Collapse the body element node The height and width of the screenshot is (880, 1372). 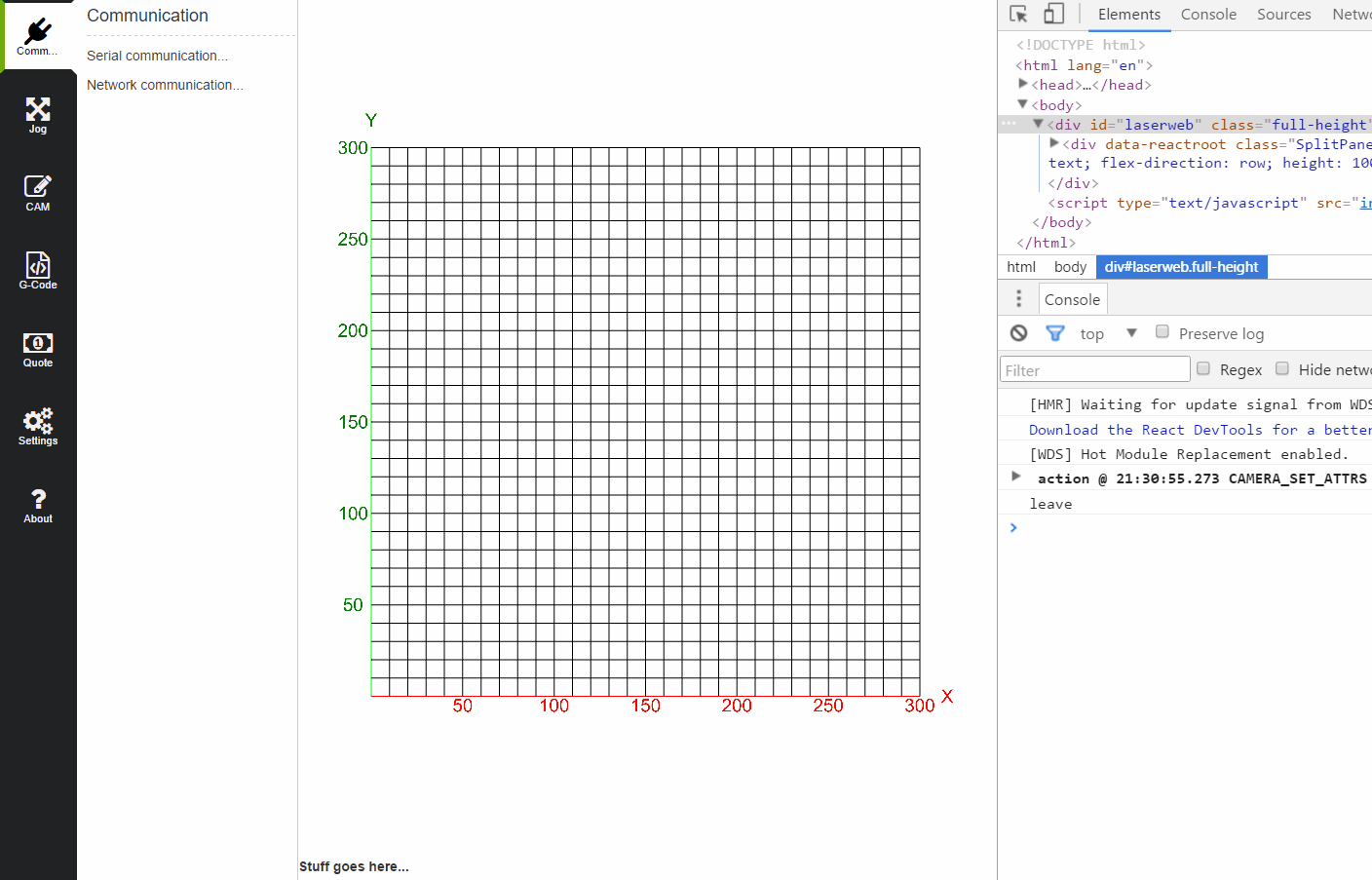(1023, 103)
